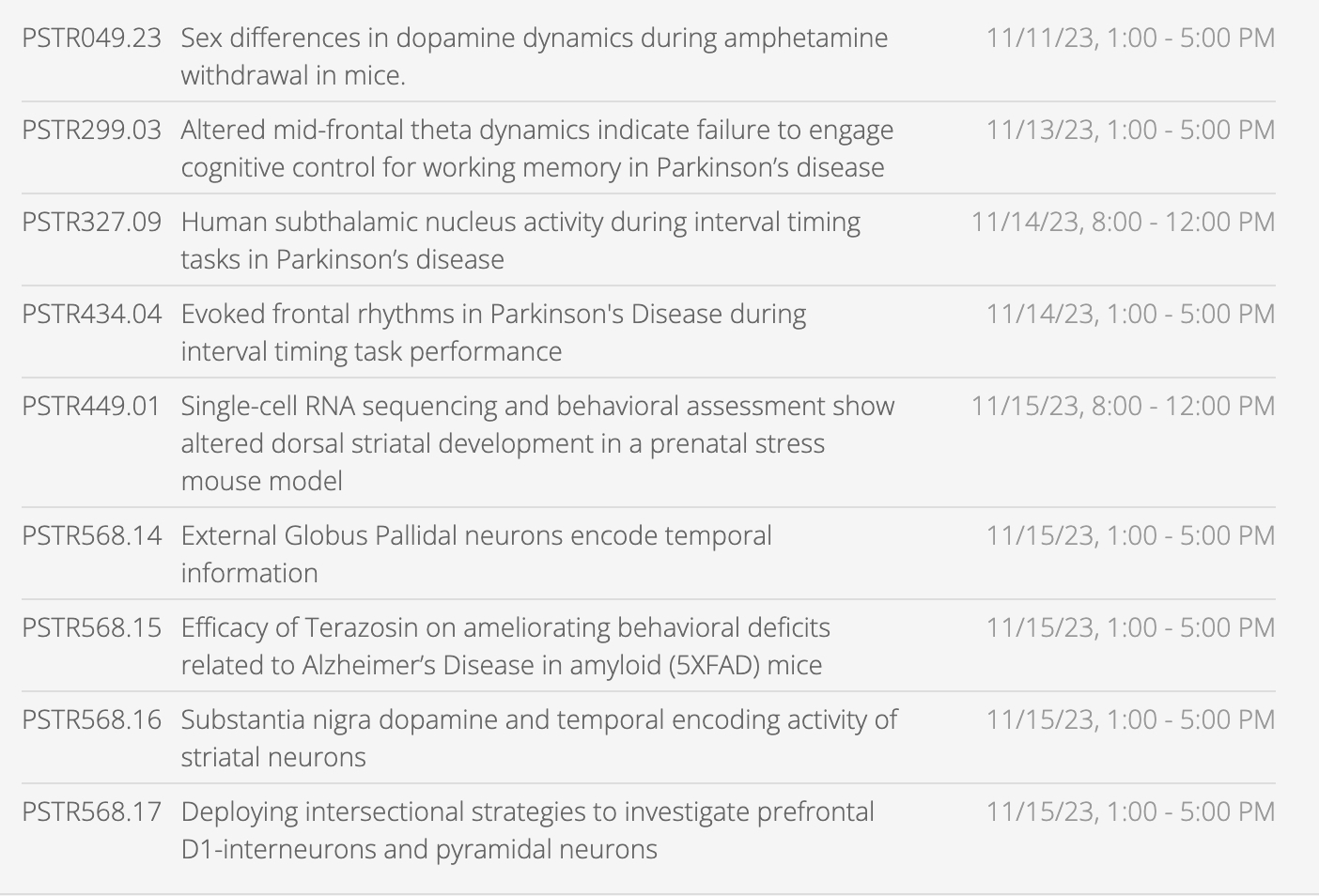1319x896 pixels.
Task: Select presentation ID PSTR568.17
Action: [x=91, y=812]
